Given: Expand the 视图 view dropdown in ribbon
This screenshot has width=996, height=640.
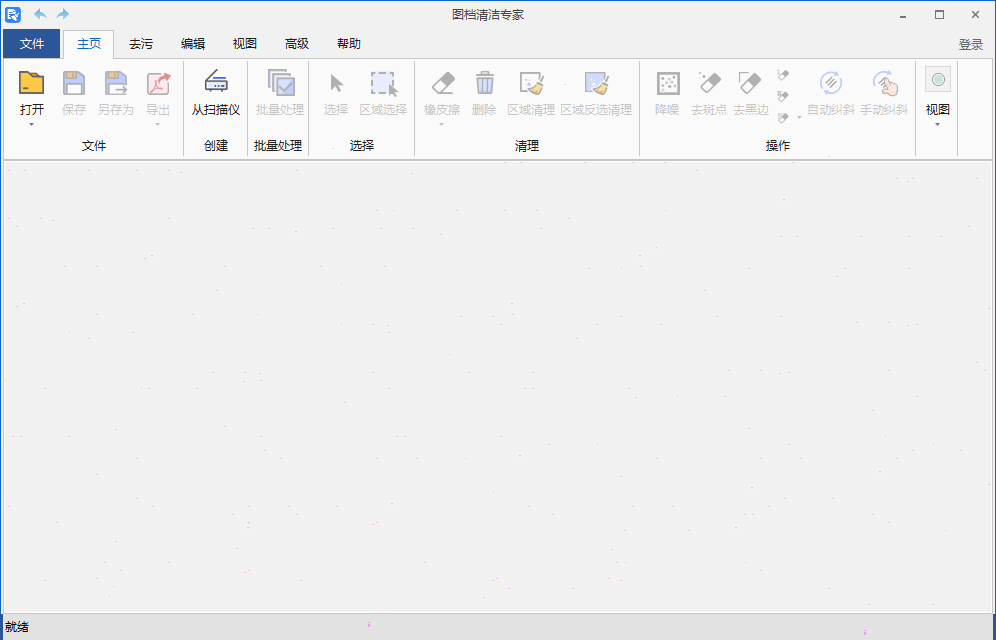Looking at the screenshot, I should (937, 125).
